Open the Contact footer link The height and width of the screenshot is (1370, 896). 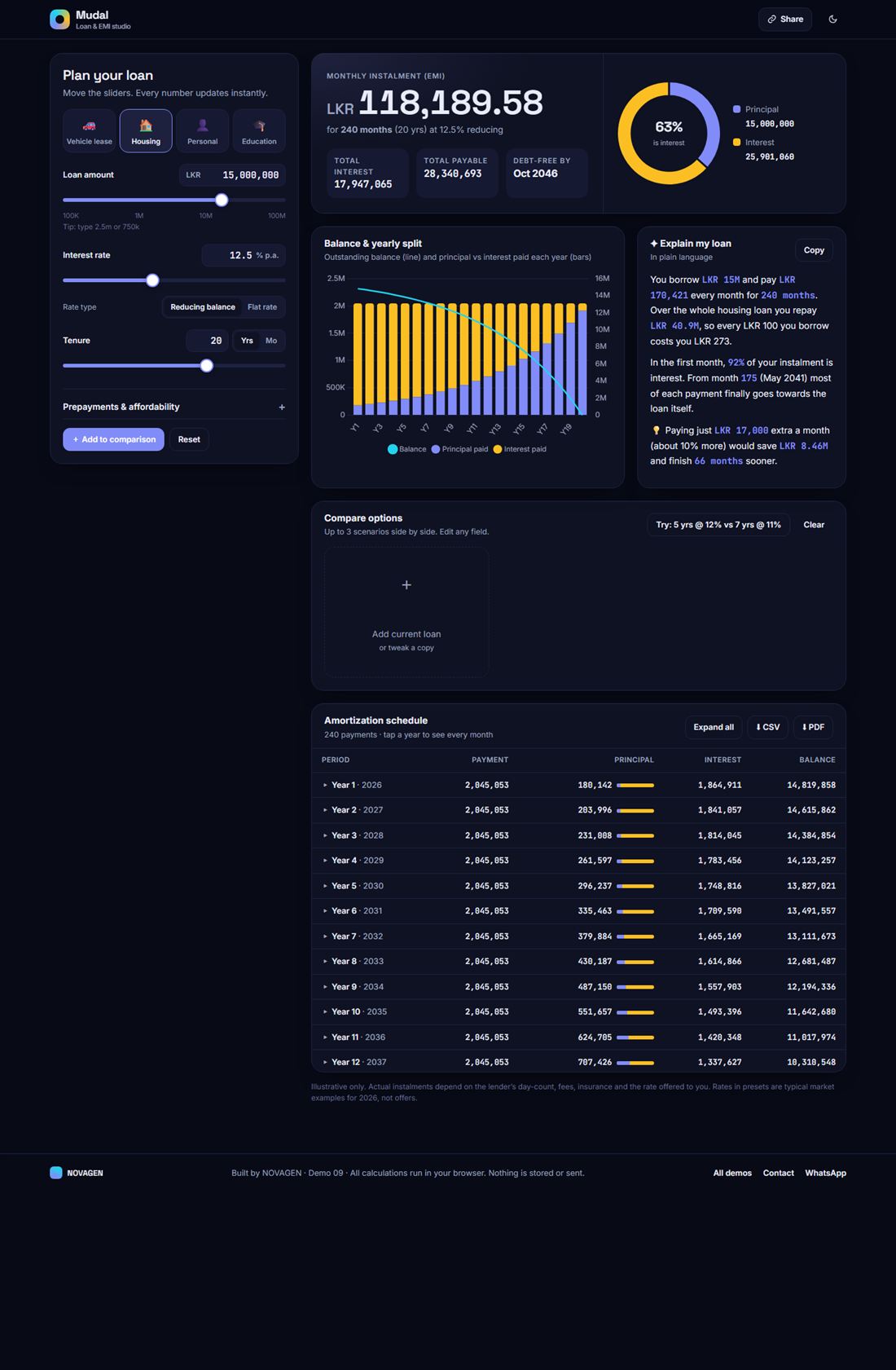(778, 1174)
